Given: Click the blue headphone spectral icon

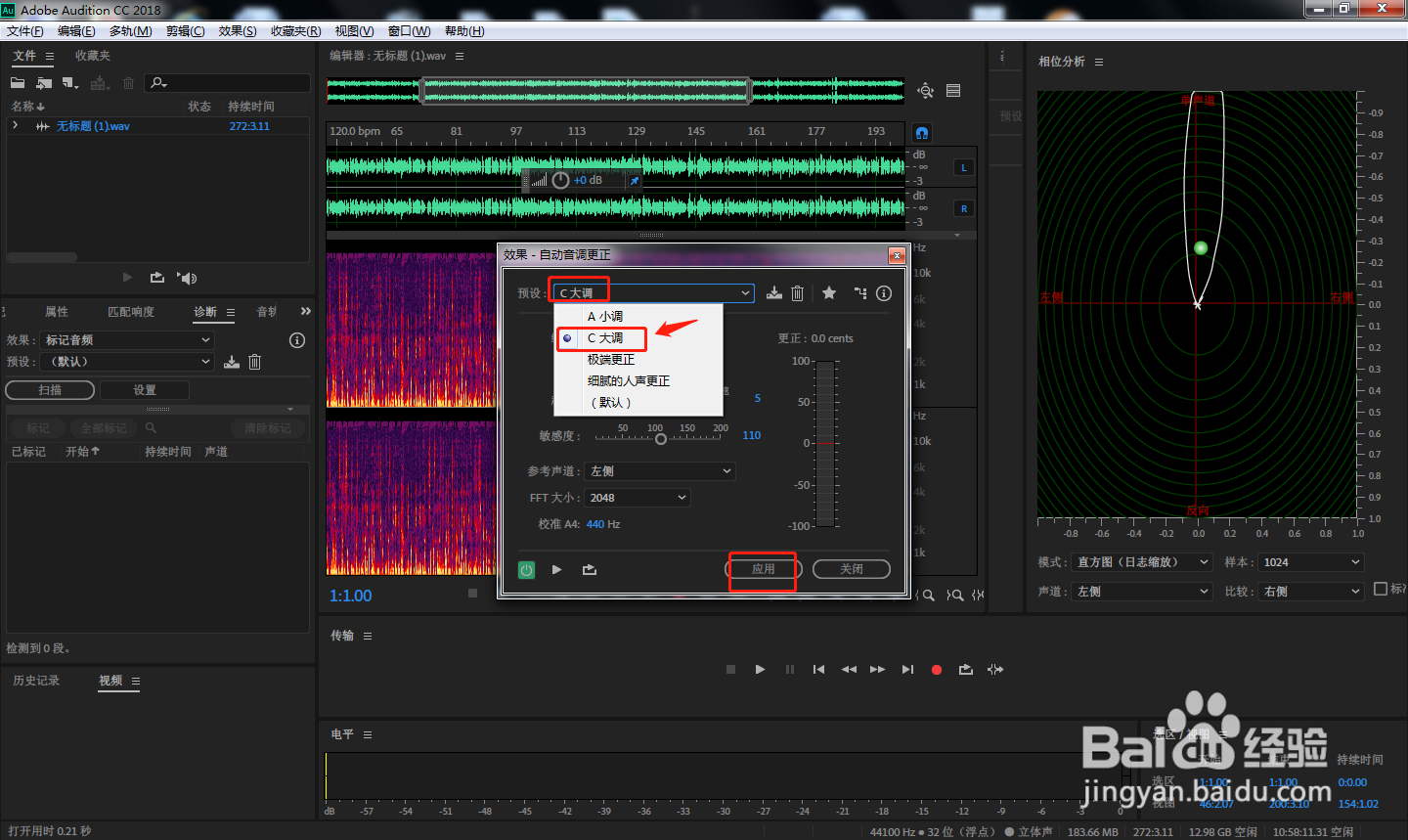Looking at the screenshot, I should (921, 132).
